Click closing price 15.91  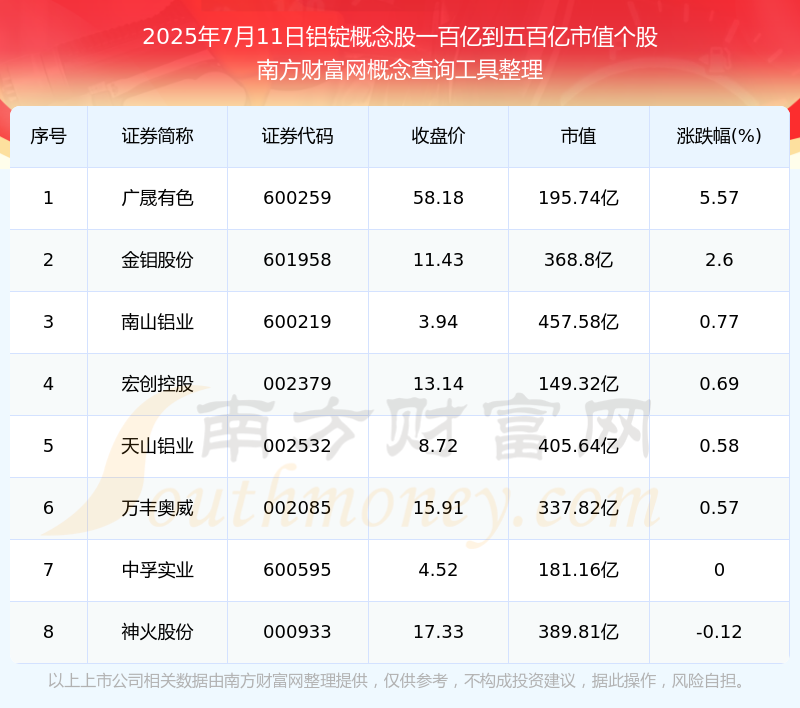coord(438,508)
